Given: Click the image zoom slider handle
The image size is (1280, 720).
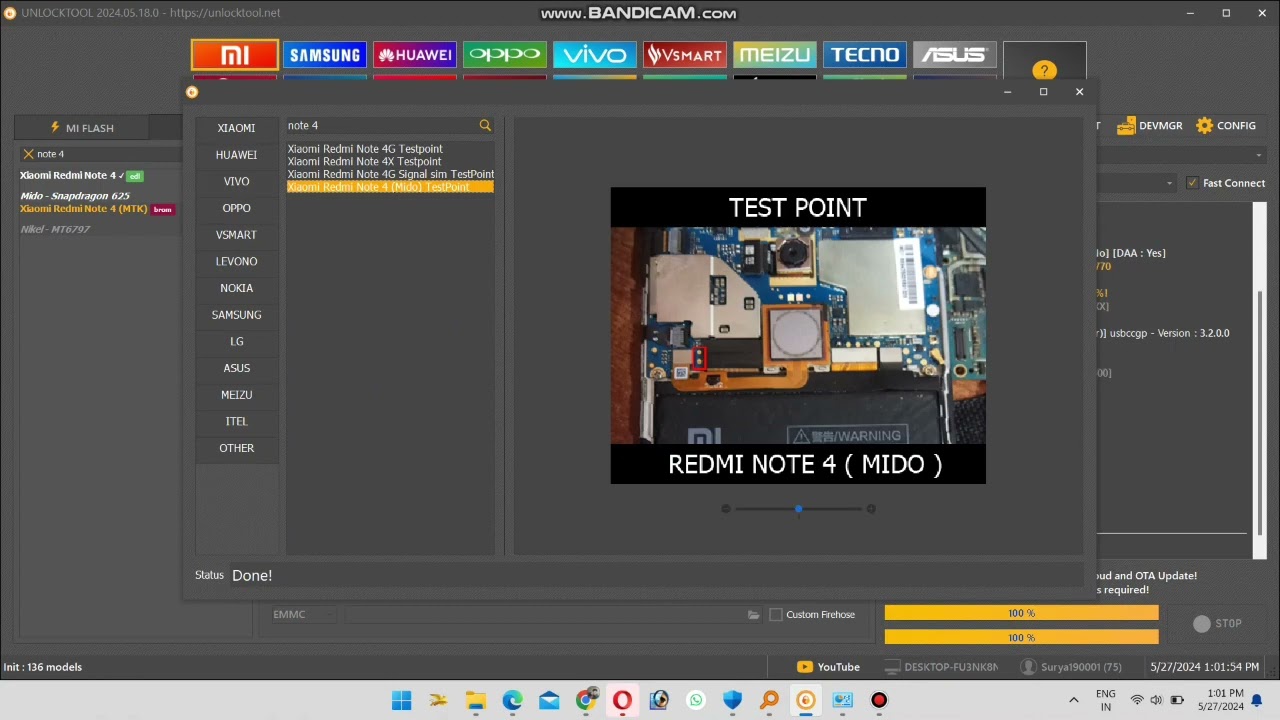Looking at the screenshot, I should click(x=798, y=509).
